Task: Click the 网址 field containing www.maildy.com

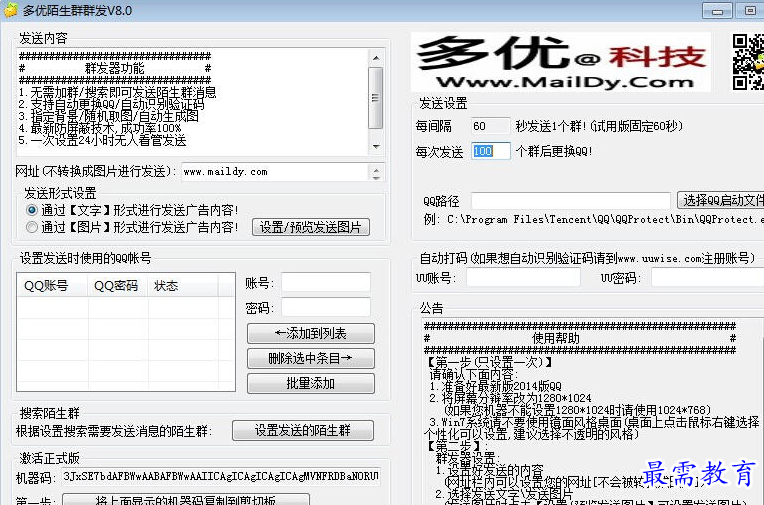Action: click(275, 172)
